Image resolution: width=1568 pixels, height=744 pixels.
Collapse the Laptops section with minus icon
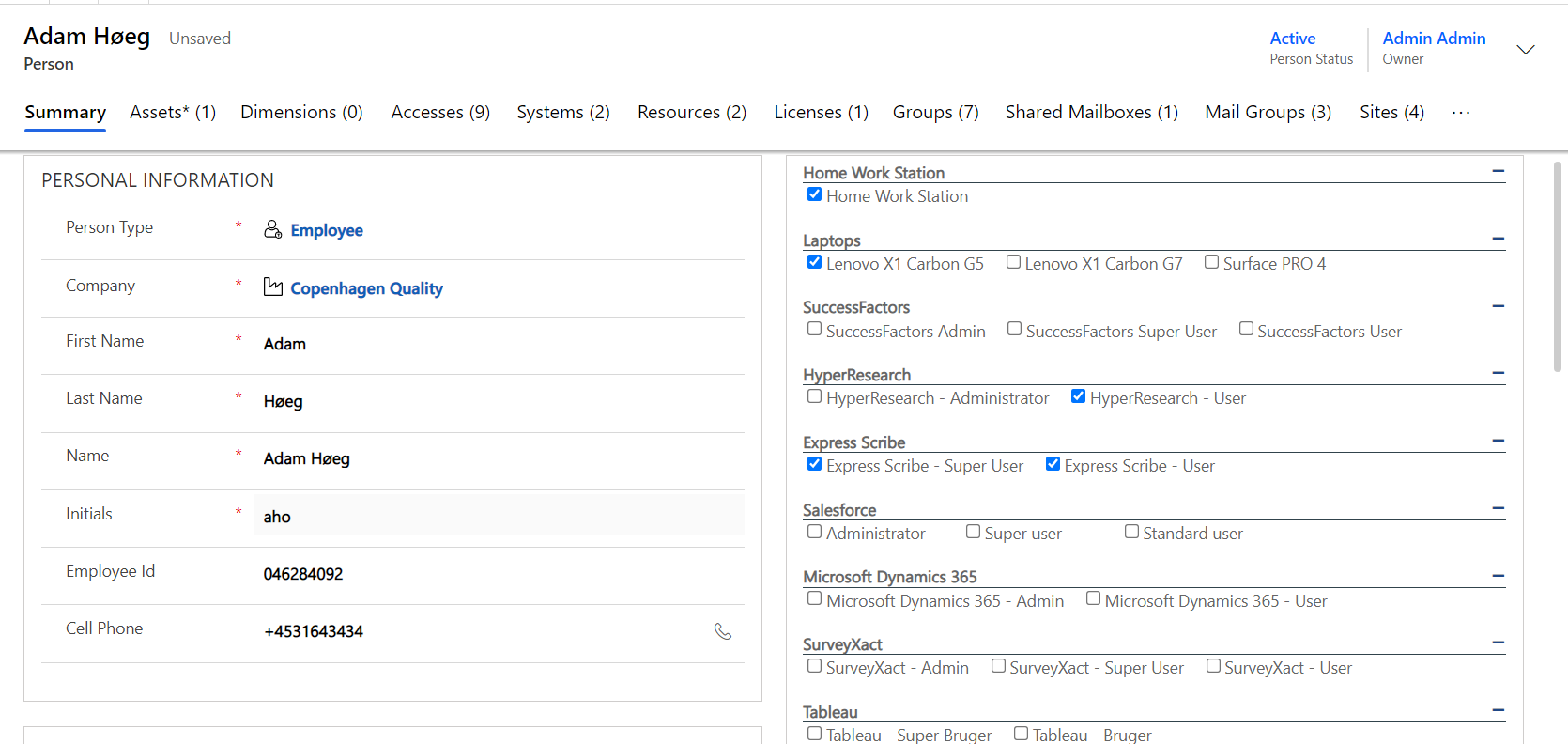[x=1498, y=240]
